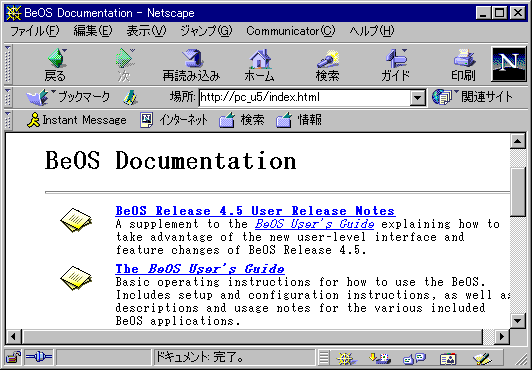532x370 pixels.
Task: Click the Netscape icon in title bar
Action: point(14,13)
